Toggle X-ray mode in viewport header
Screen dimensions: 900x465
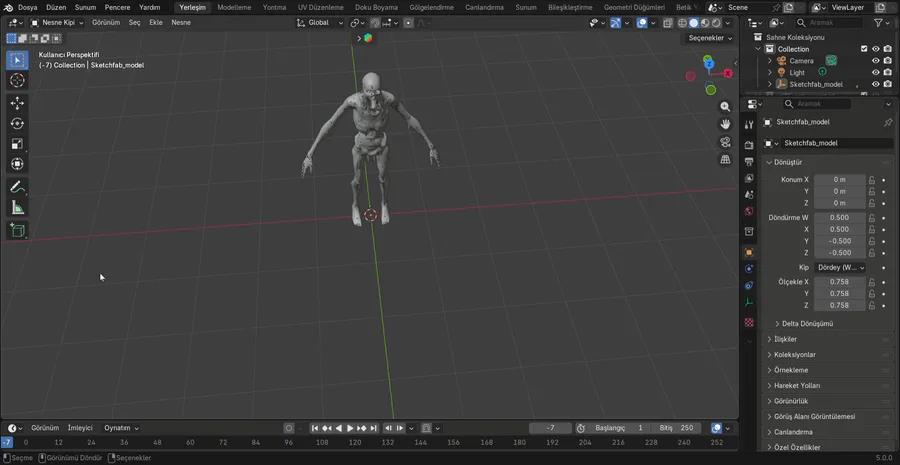(x=668, y=23)
